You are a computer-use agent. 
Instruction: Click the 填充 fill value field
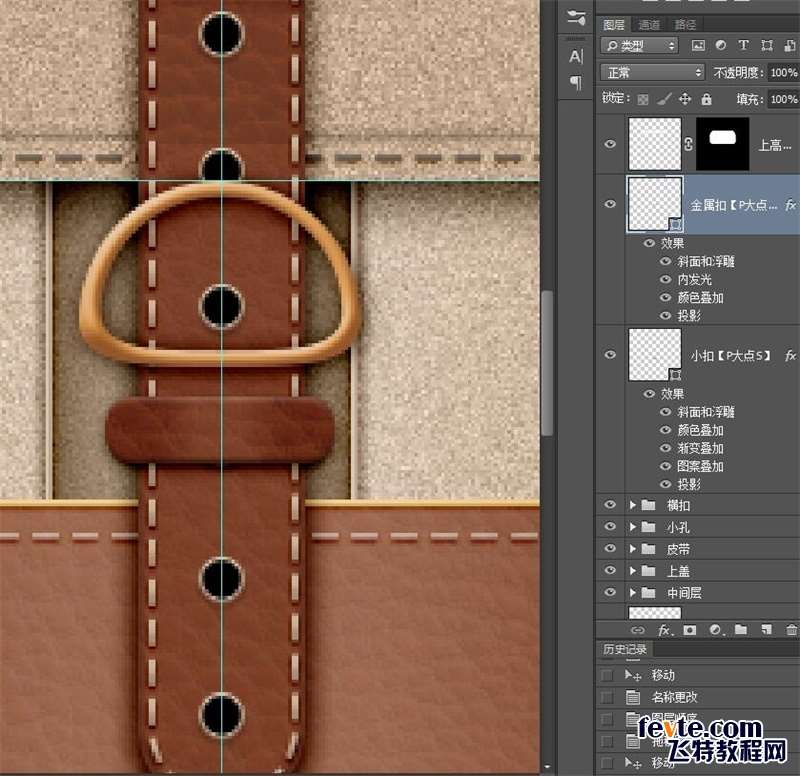click(784, 99)
